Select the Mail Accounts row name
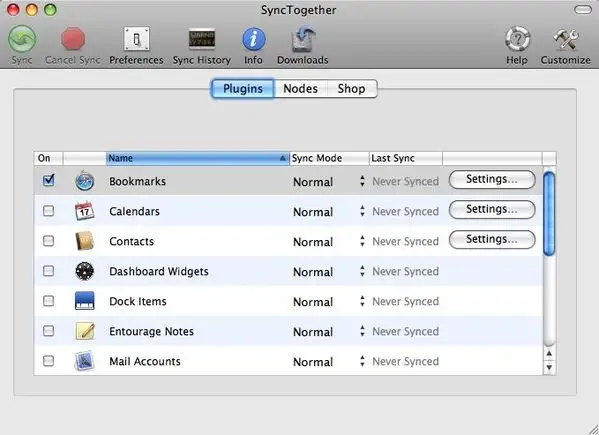The width and height of the screenshot is (599, 435). point(145,361)
